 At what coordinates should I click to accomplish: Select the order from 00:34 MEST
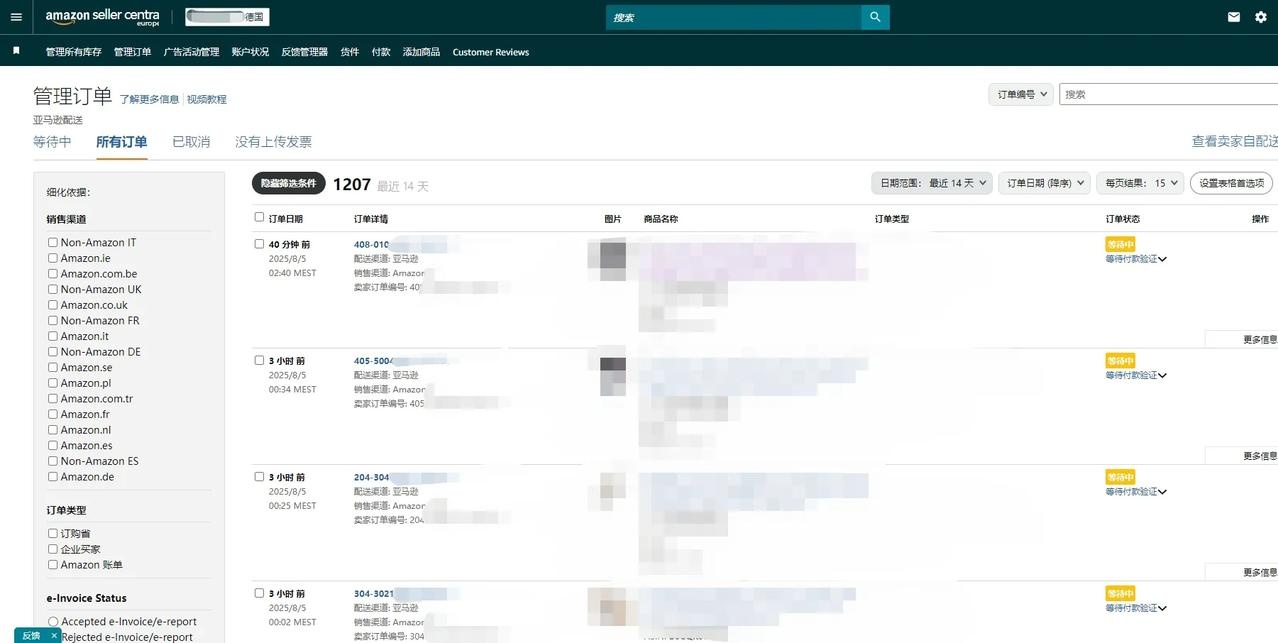[260, 360]
